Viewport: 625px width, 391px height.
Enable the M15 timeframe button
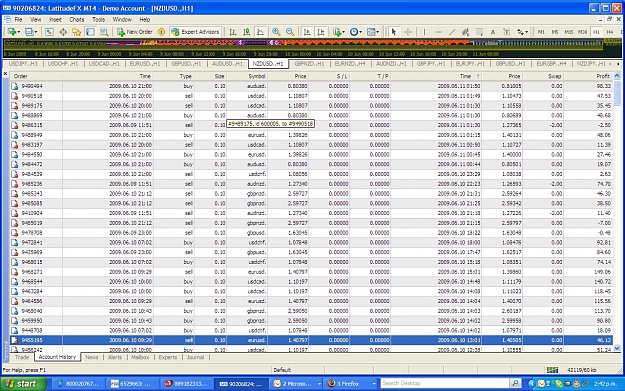pos(569,32)
